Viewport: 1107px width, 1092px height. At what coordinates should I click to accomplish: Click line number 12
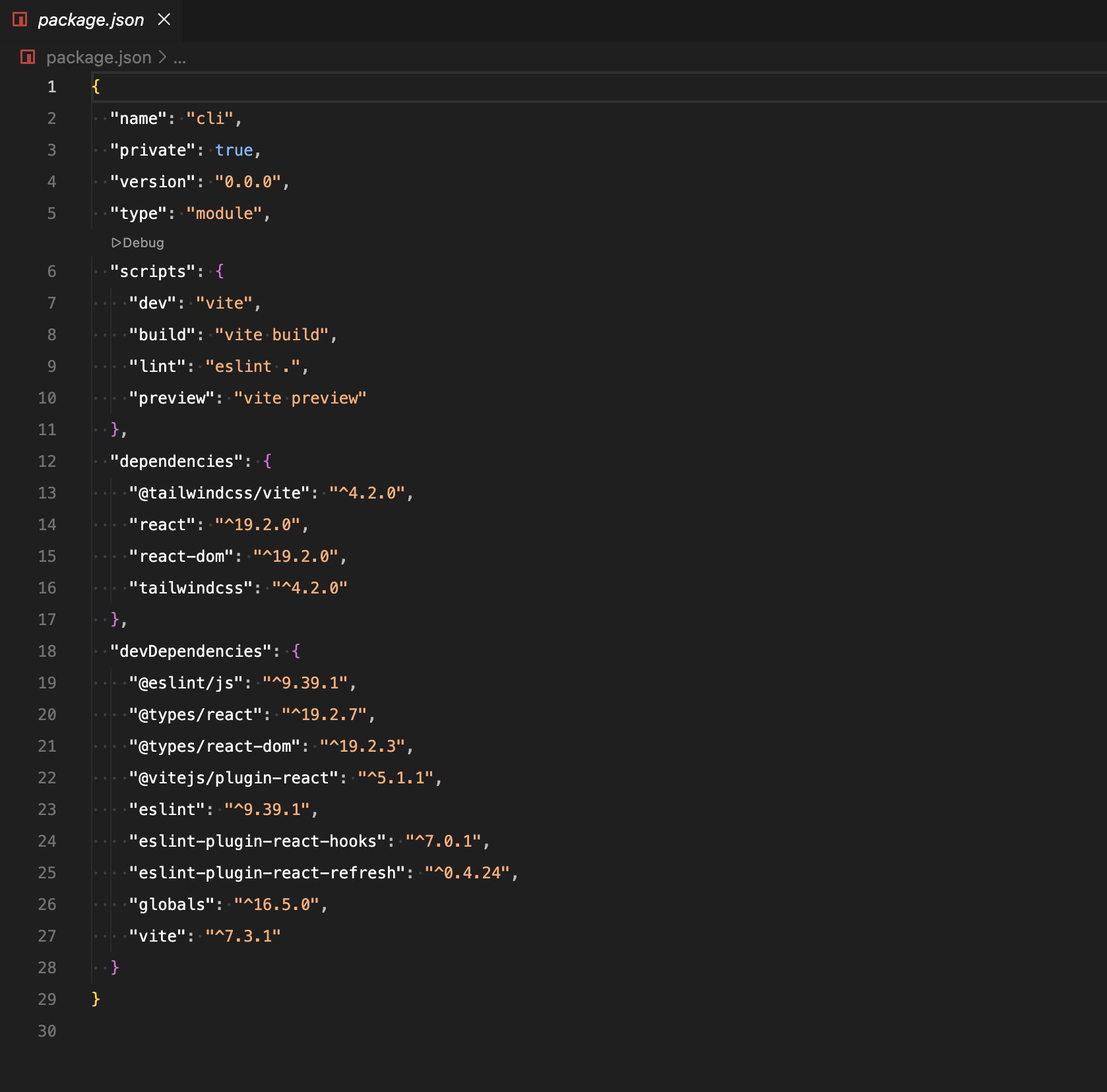click(47, 461)
